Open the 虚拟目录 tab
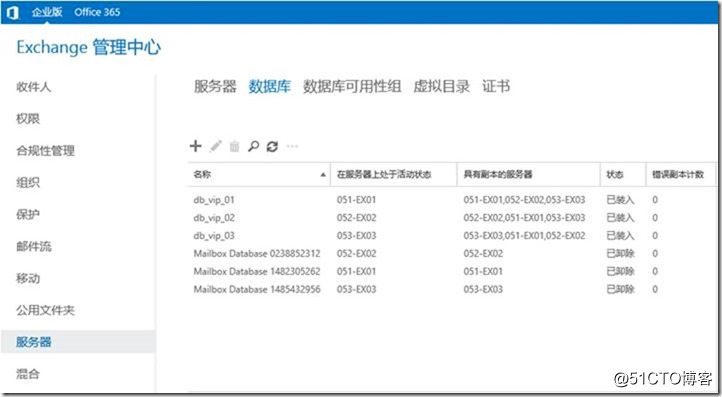The width and height of the screenshot is (722, 397). (x=442, y=86)
